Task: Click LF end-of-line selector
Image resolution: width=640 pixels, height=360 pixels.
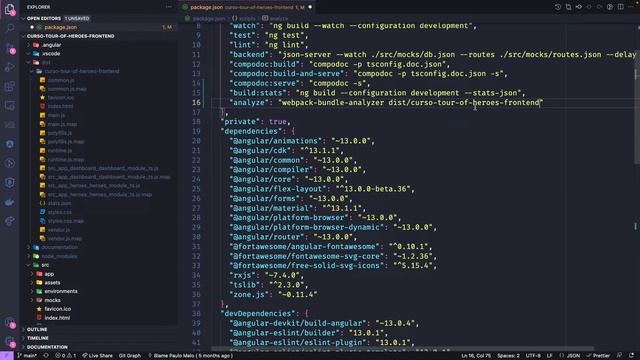Action: click(x=549, y=356)
